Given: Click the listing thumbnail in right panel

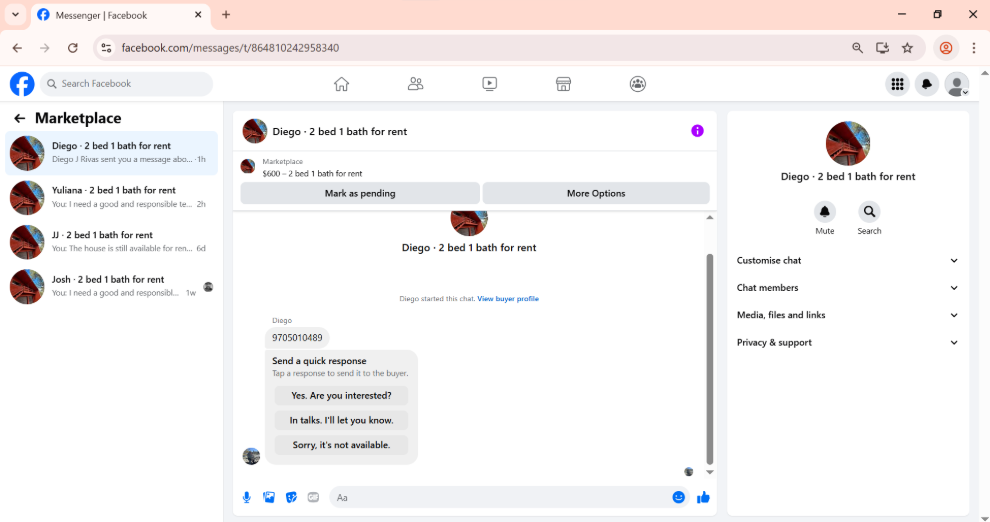Looking at the screenshot, I should coord(848,143).
